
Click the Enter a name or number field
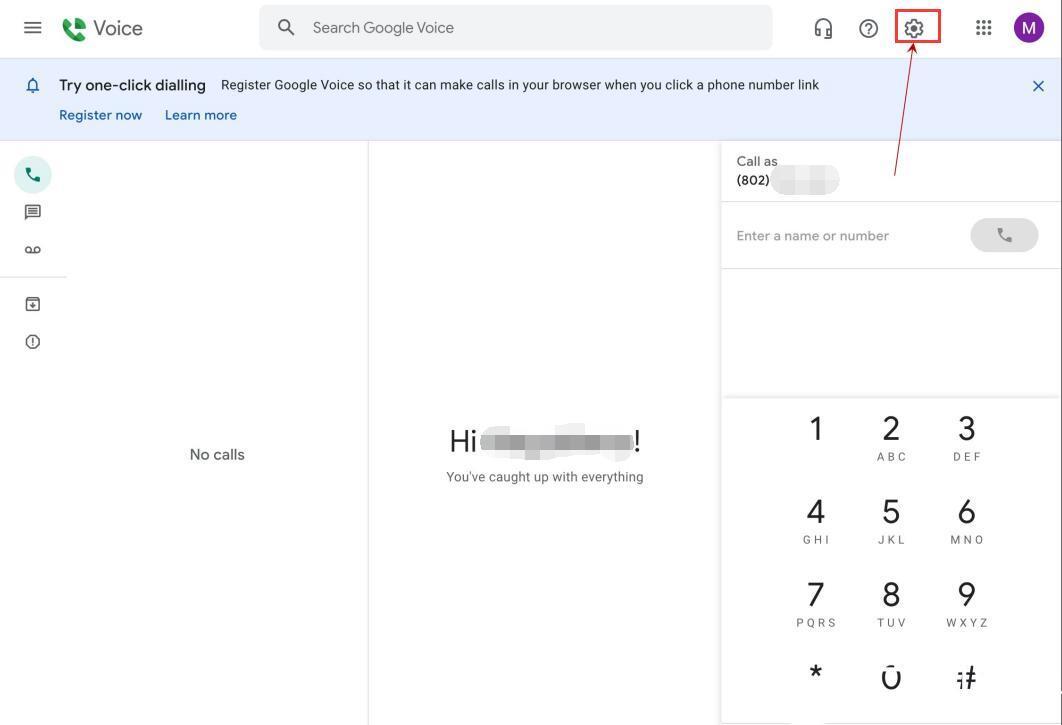click(840, 235)
